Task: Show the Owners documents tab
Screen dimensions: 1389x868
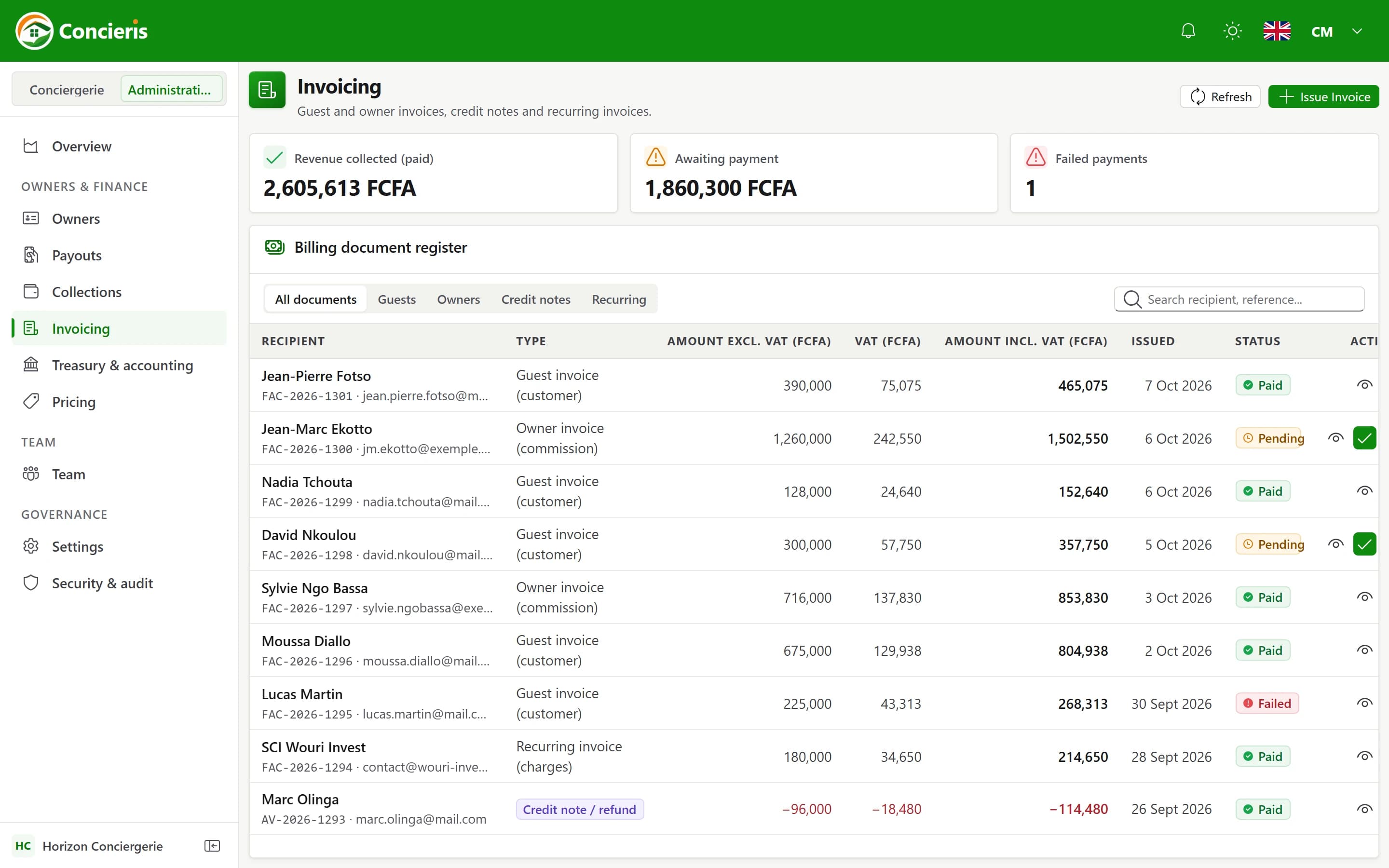Action: tap(458, 299)
